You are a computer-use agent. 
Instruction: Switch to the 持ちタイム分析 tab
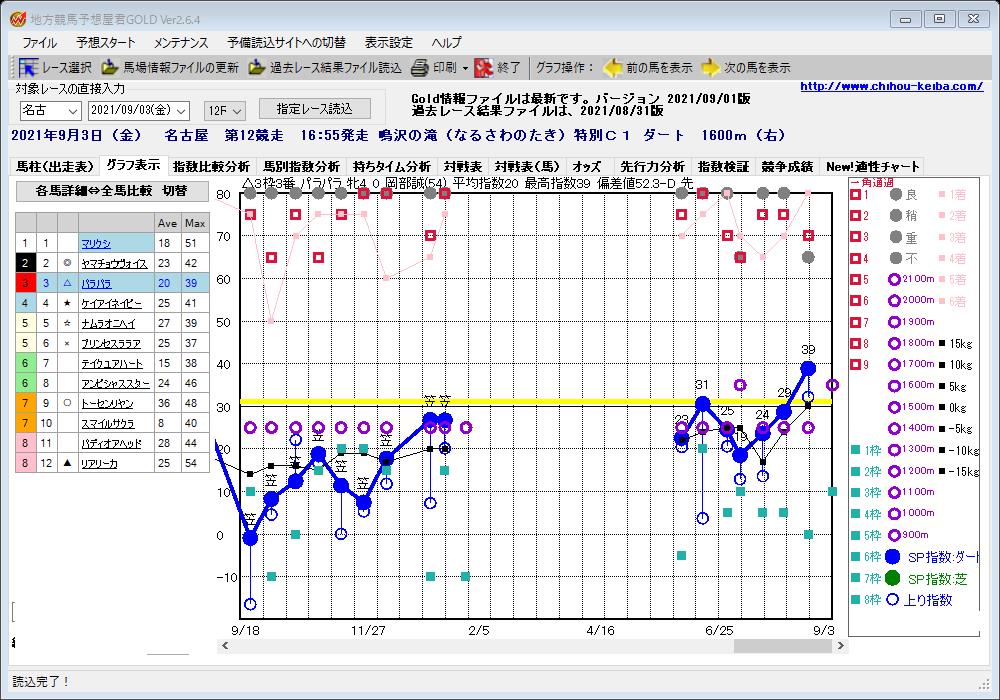(x=392, y=166)
